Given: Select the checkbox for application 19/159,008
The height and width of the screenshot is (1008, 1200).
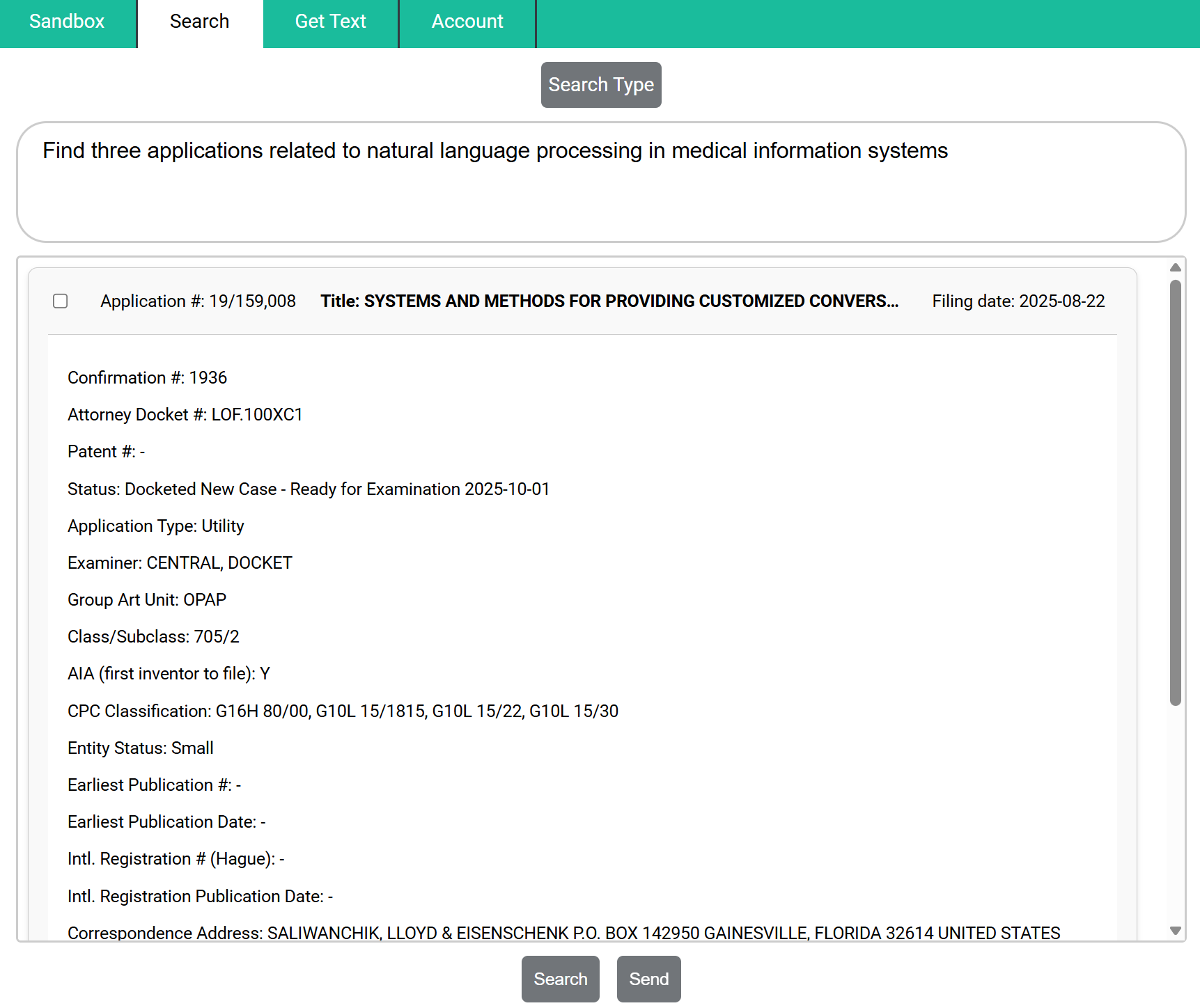Looking at the screenshot, I should tap(60, 301).
